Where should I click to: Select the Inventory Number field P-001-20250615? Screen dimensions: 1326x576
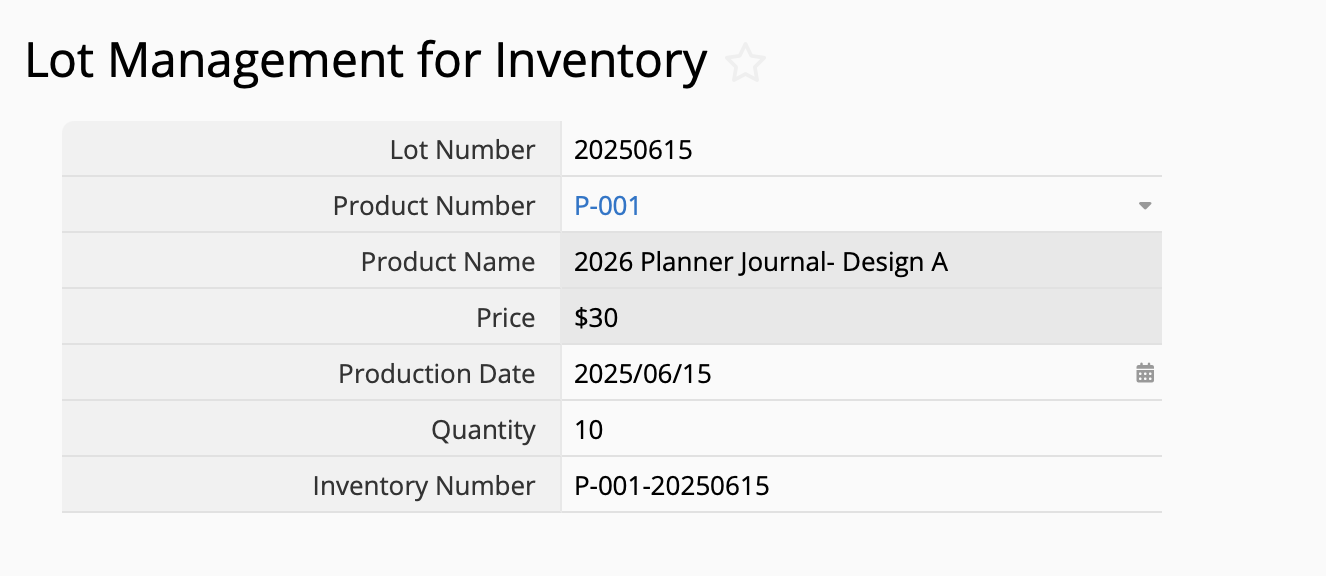click(671, 486)
